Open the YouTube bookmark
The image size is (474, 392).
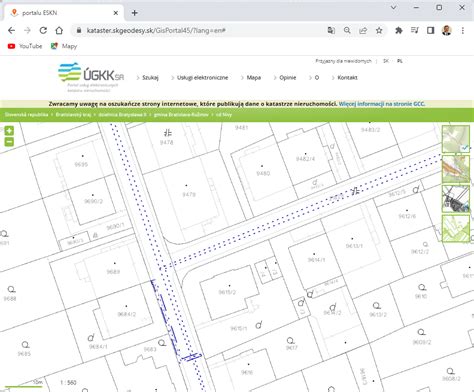click(25, 46)
